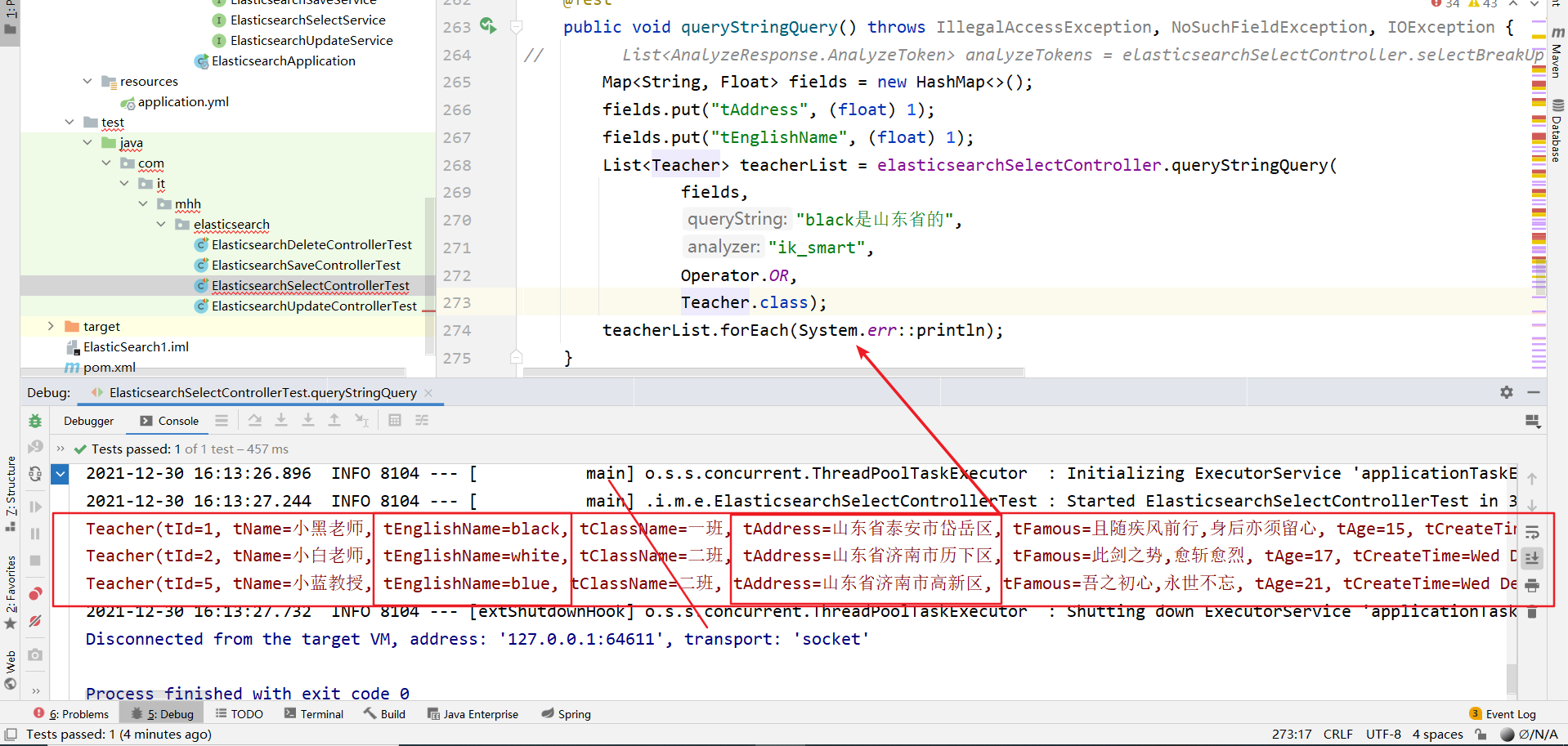This screenshot has height=746, width=1568.
Task: Toggle console soft-wrap icon
Action: (1533, 532)
